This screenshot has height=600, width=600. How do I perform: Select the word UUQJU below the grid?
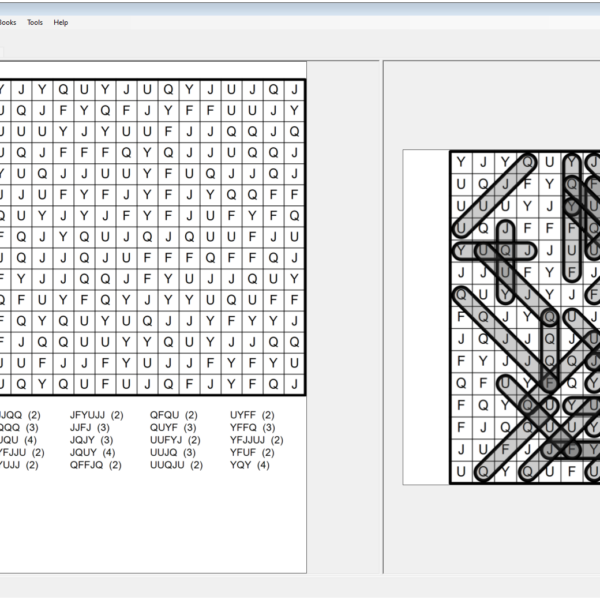click(167, 465)
